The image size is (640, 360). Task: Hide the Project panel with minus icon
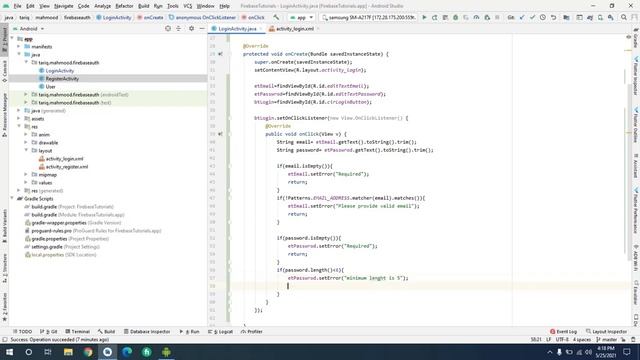pyautogui.click(x=202, y=29)
